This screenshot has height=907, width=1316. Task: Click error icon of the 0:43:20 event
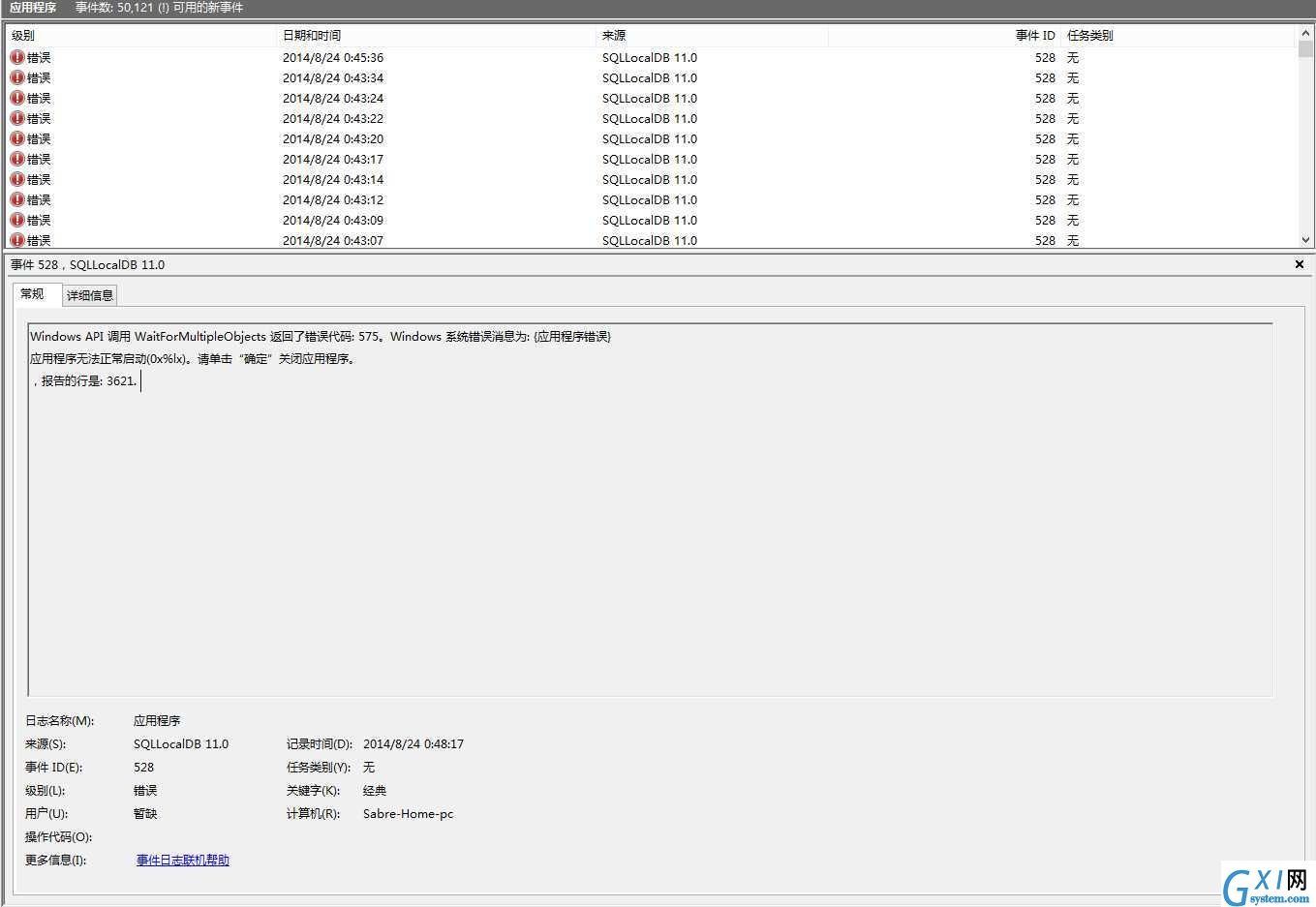click(x=17, y=138)
